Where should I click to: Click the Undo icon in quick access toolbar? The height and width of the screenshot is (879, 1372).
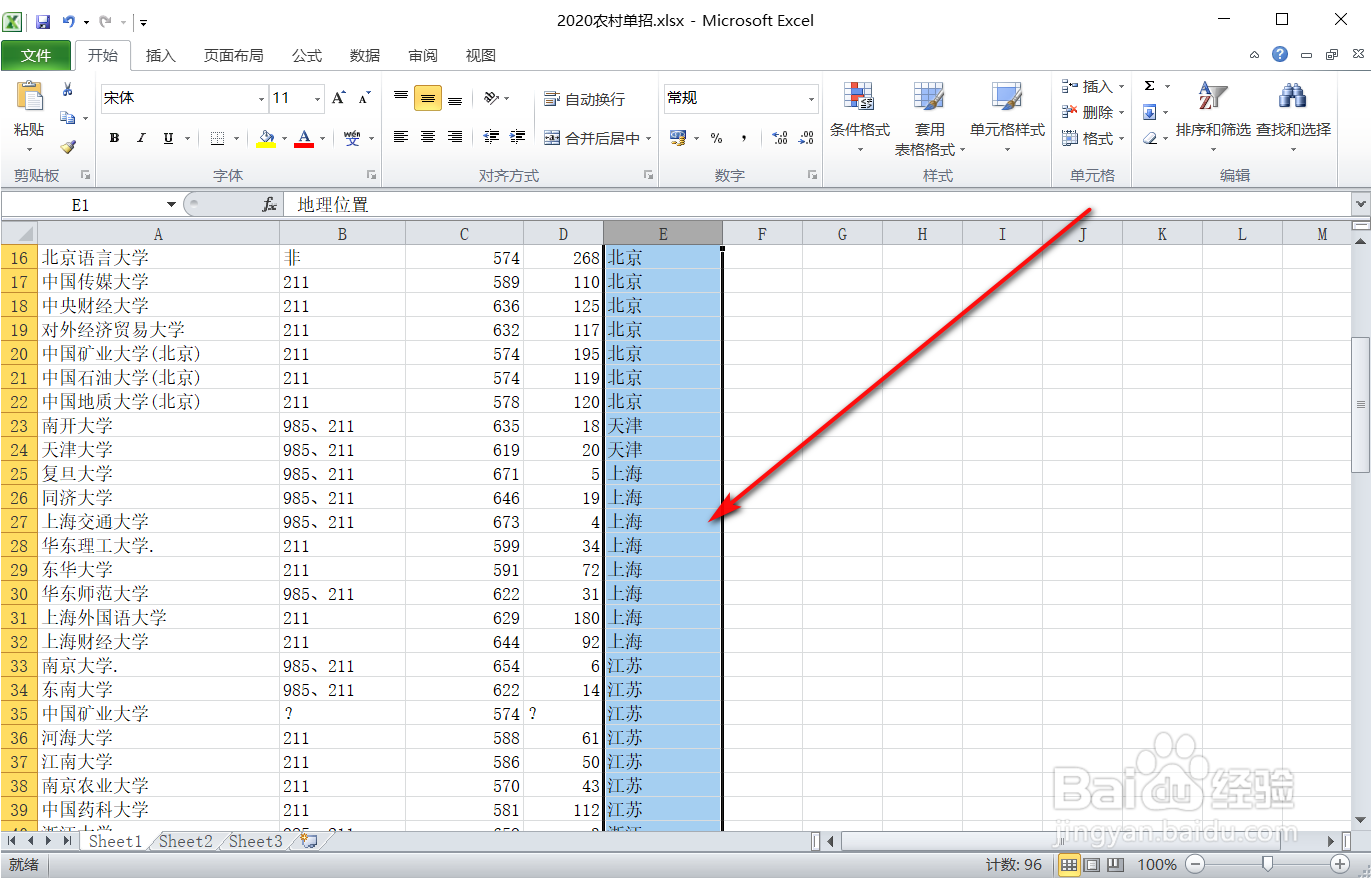tap(69, 21)
